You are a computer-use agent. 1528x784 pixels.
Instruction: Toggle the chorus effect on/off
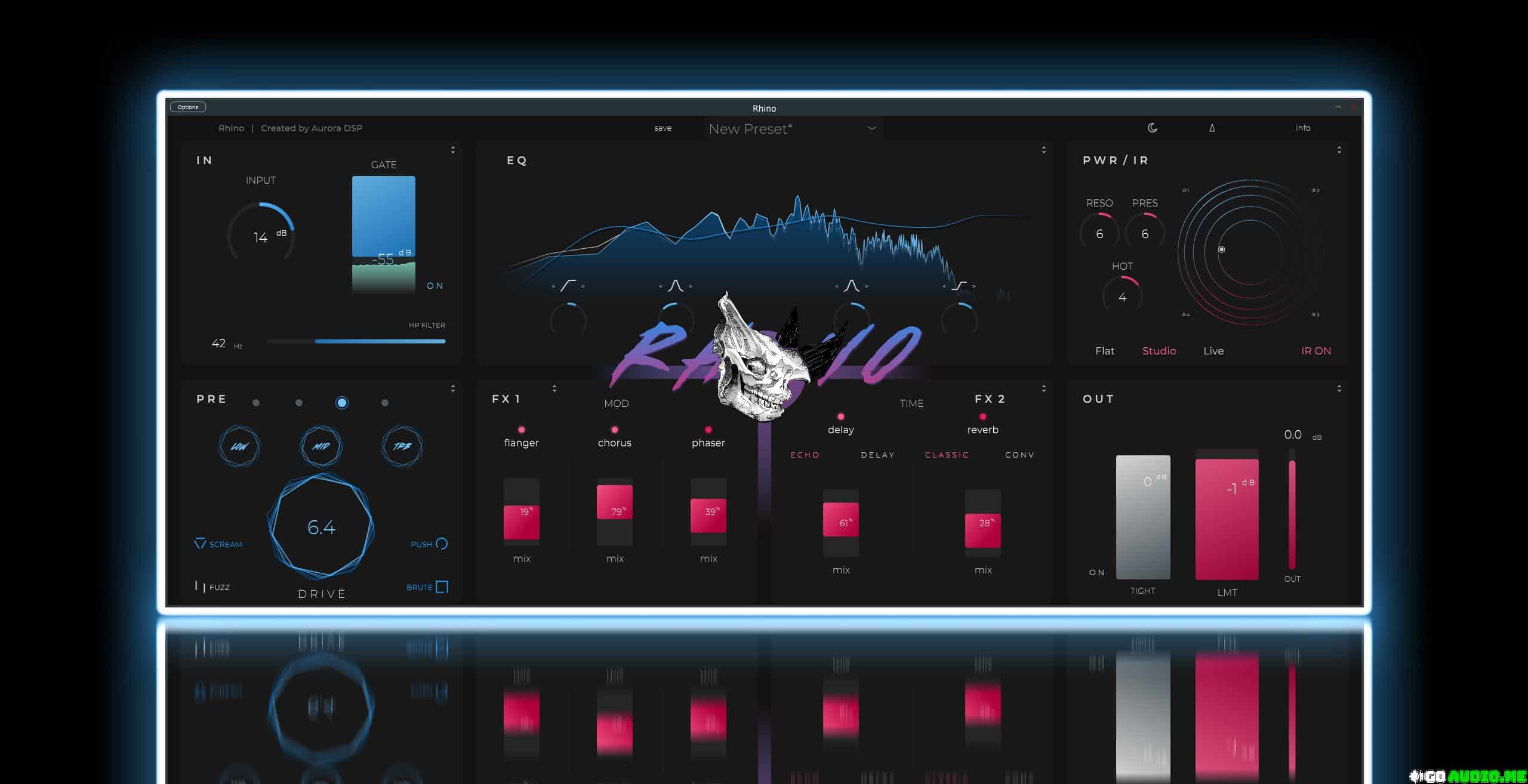pos(614,429)
